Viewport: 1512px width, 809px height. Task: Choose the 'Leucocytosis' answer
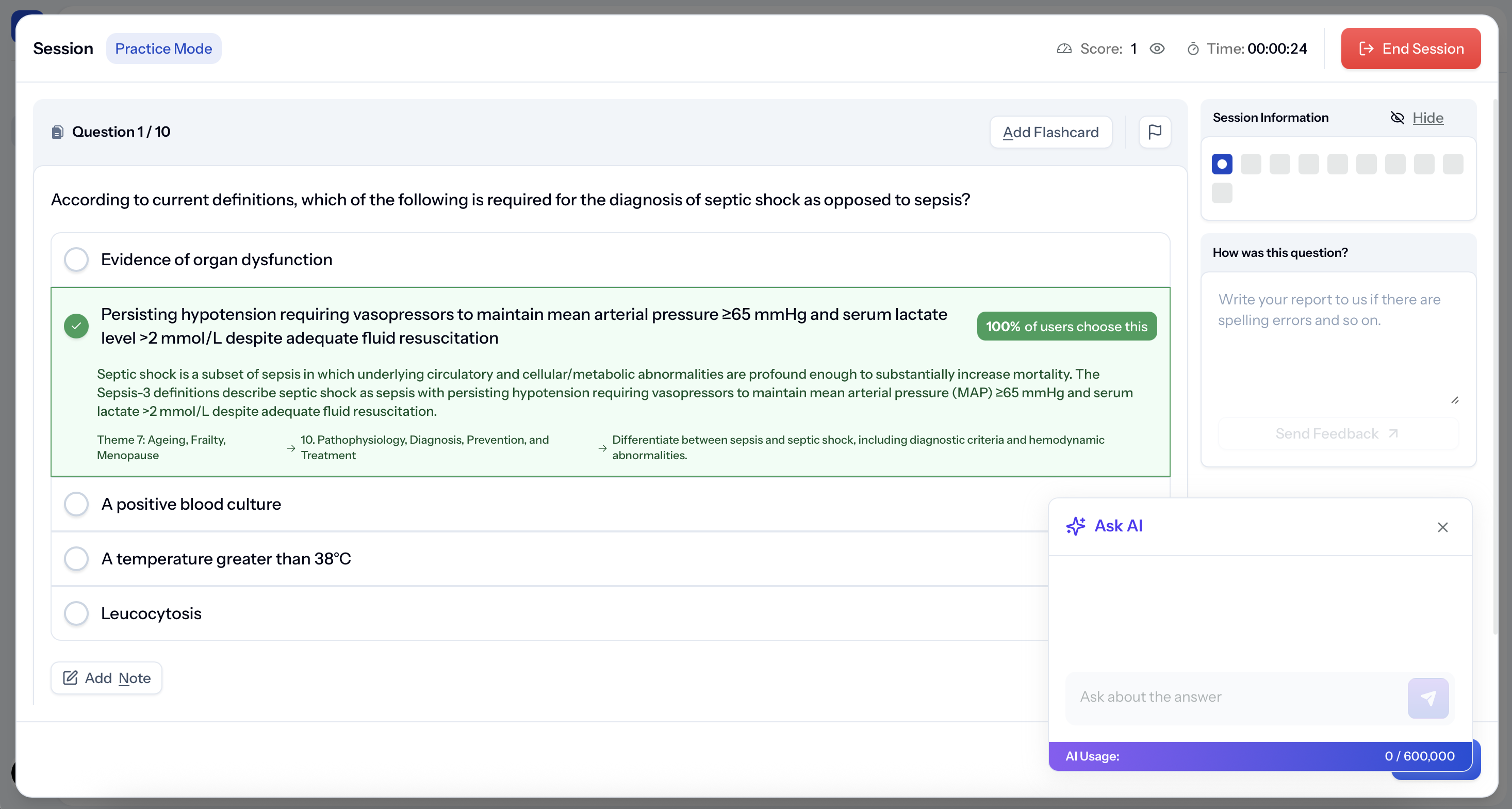(76, 613)
